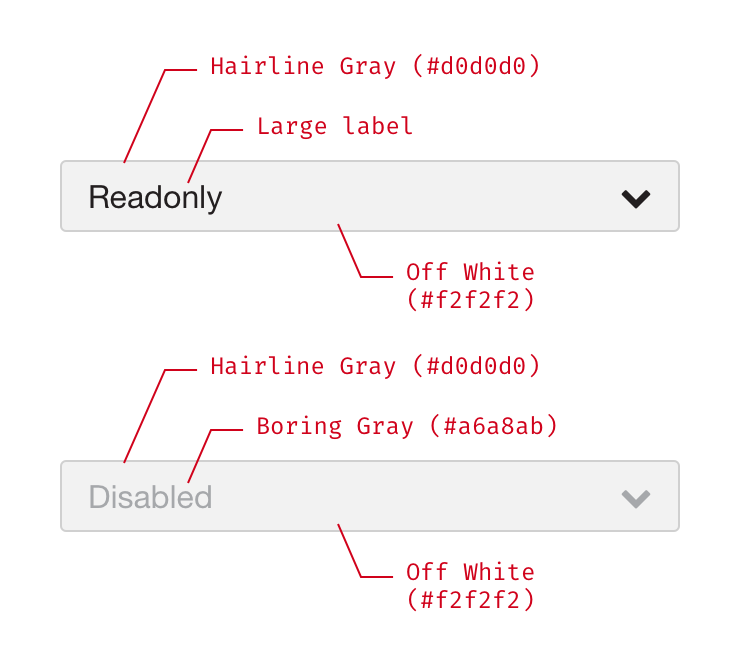This screenshot has width=740, height=648.
Task: Click the leader line pointing to Readonly's border
Action: [145, 115]
